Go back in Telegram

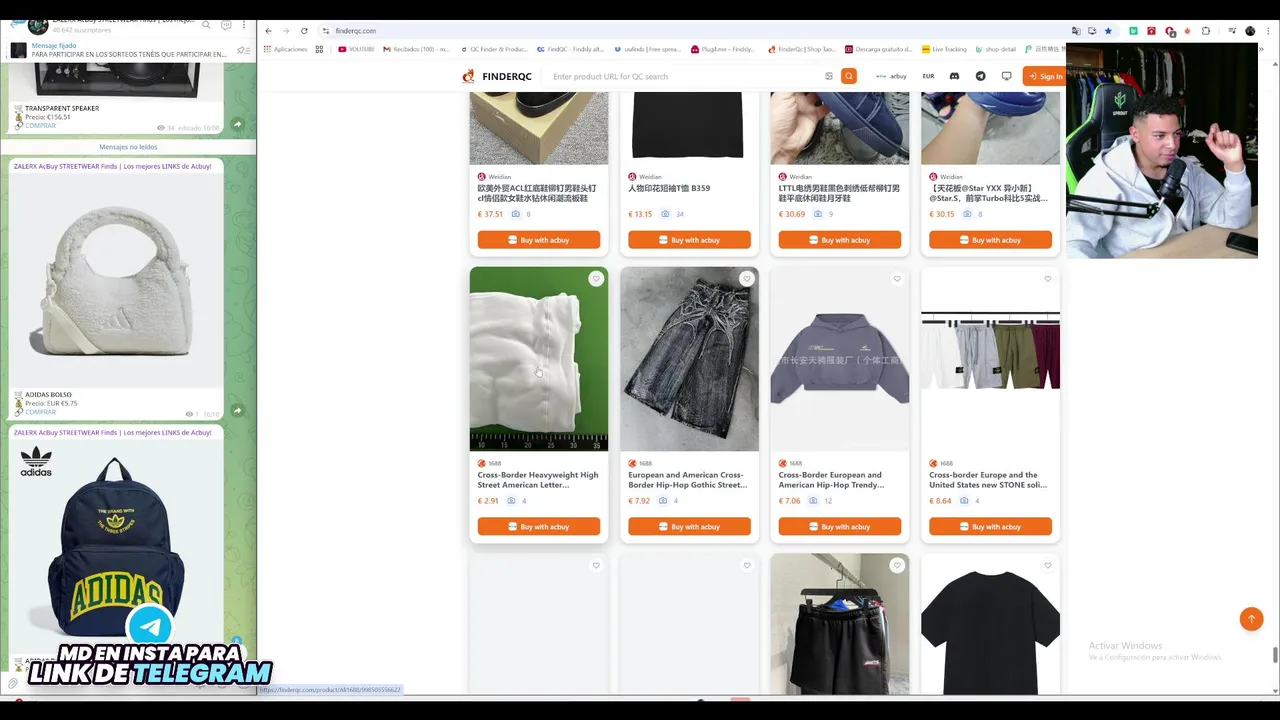coord(12,25)
